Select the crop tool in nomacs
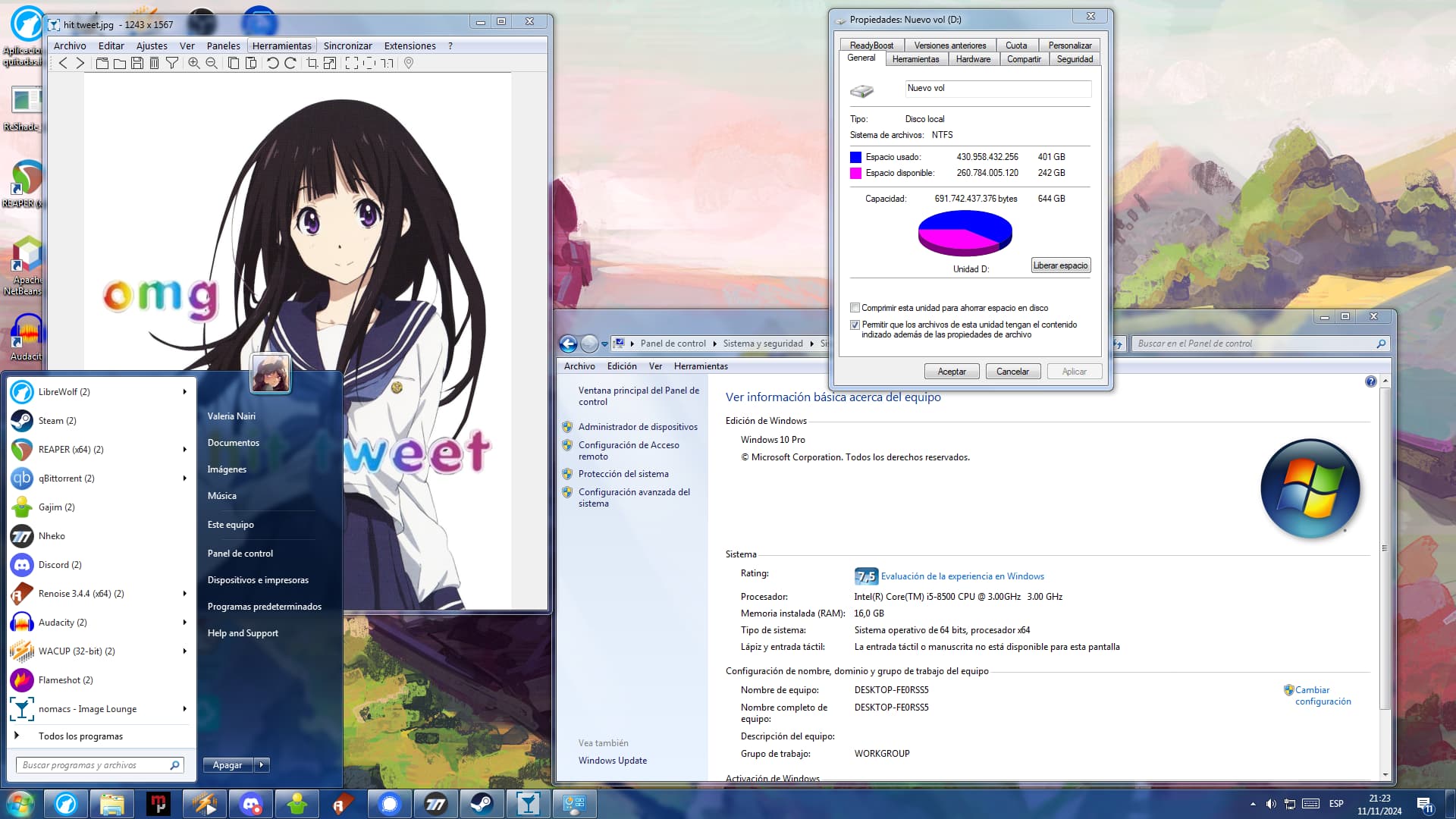This screenshot has width=1456, height=819. 312,63
